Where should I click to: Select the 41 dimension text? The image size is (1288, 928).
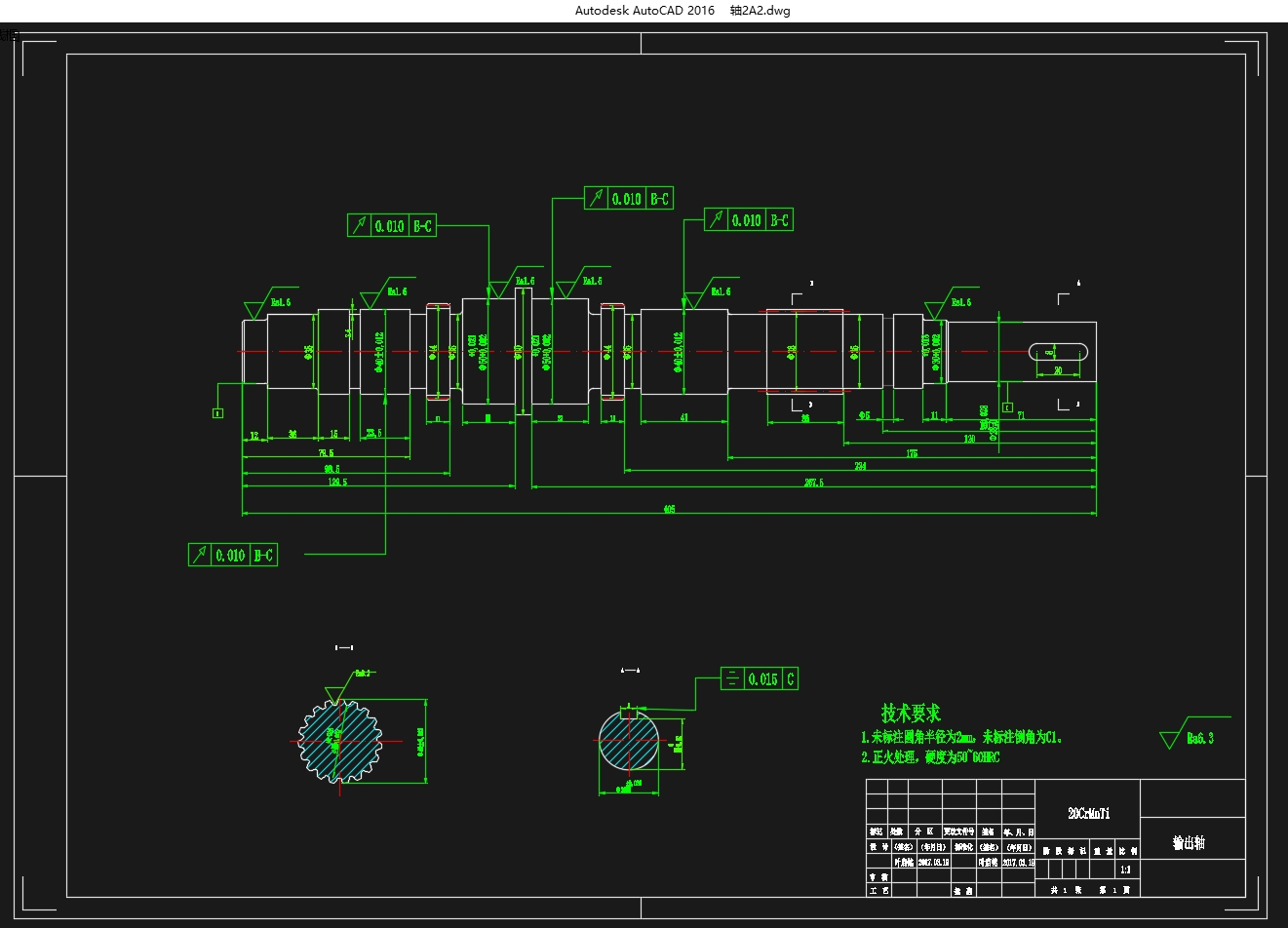(683, 417)
